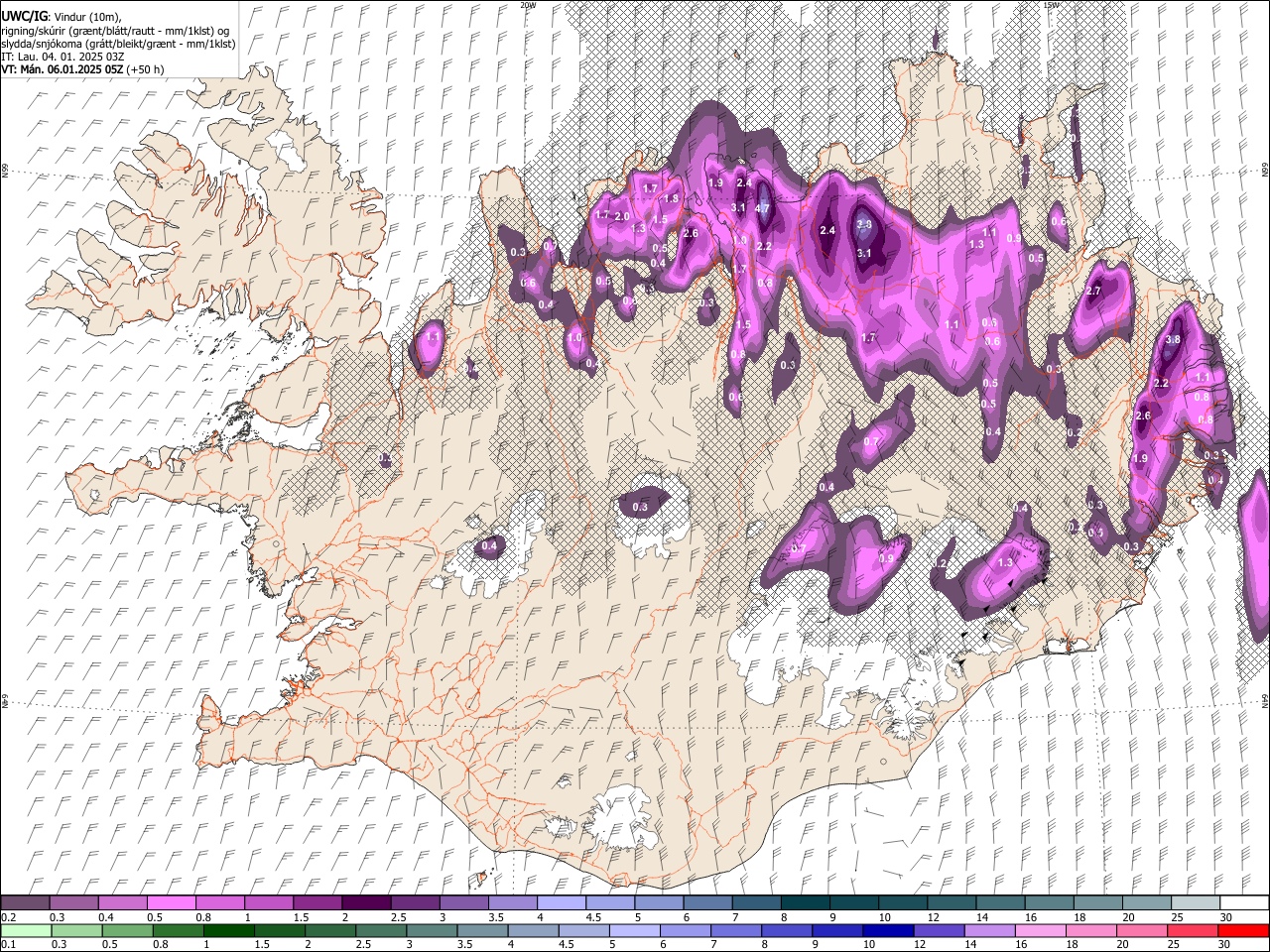Viewport: 1270px width, 952px height.
Task: Click the 66N latitude label on the left edge
Action: click(x=5, y=171)
